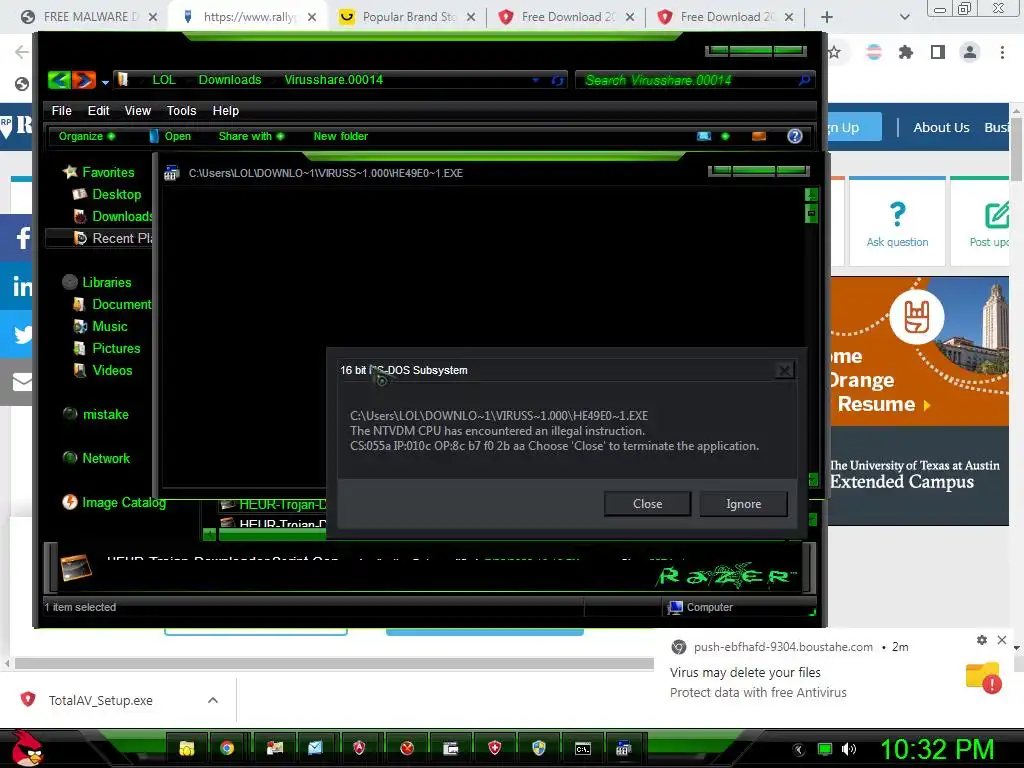Image resolution: width=1024 pixels, height=768 pixels.
Task: Switch to Popular Brand Sto browser tab
Action: click(x=408, y=17)
